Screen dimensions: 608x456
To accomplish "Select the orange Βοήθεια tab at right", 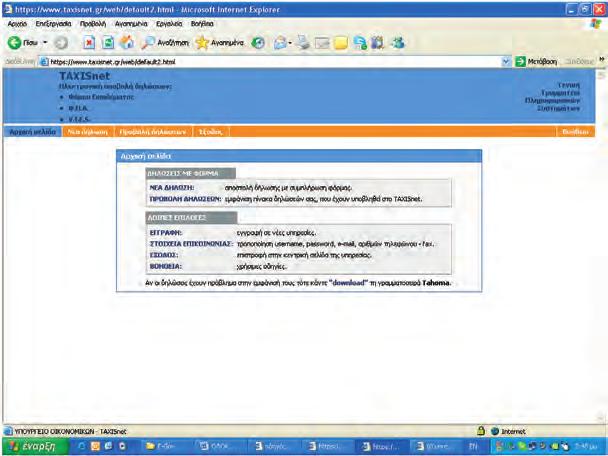I will point(575,132).
